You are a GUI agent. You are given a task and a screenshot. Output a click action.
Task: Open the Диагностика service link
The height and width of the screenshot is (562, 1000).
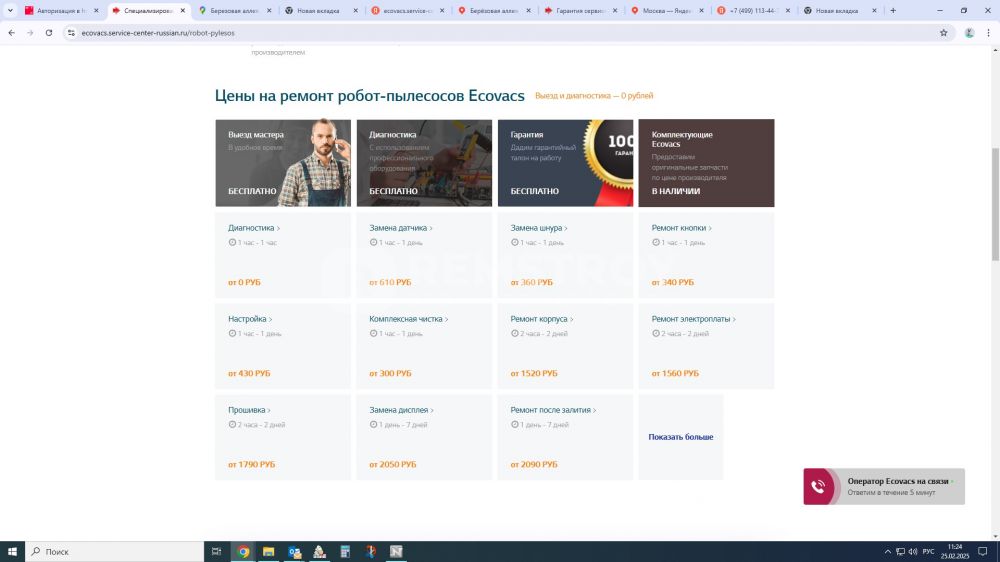pos(254,228)
